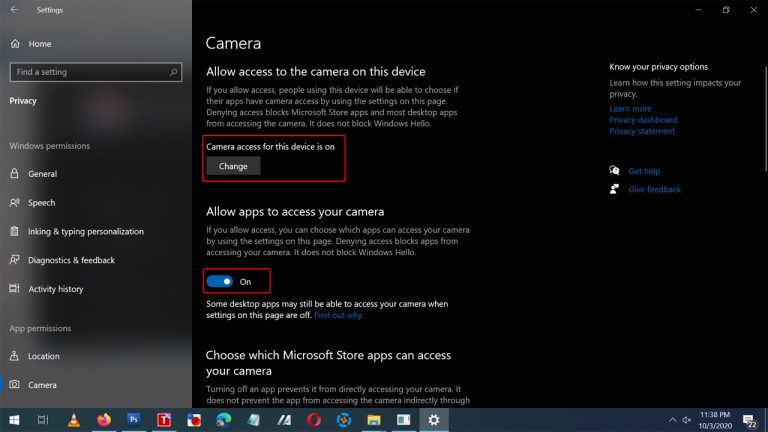Viewport: 768px width, 432px height.
Task: Open General privacy settings
Action: click(x=42, y=173)
